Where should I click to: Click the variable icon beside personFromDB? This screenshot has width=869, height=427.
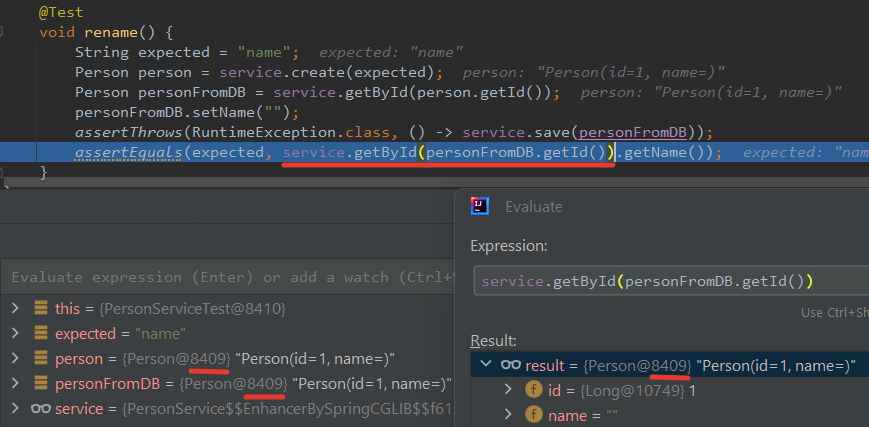pos(40,383)
